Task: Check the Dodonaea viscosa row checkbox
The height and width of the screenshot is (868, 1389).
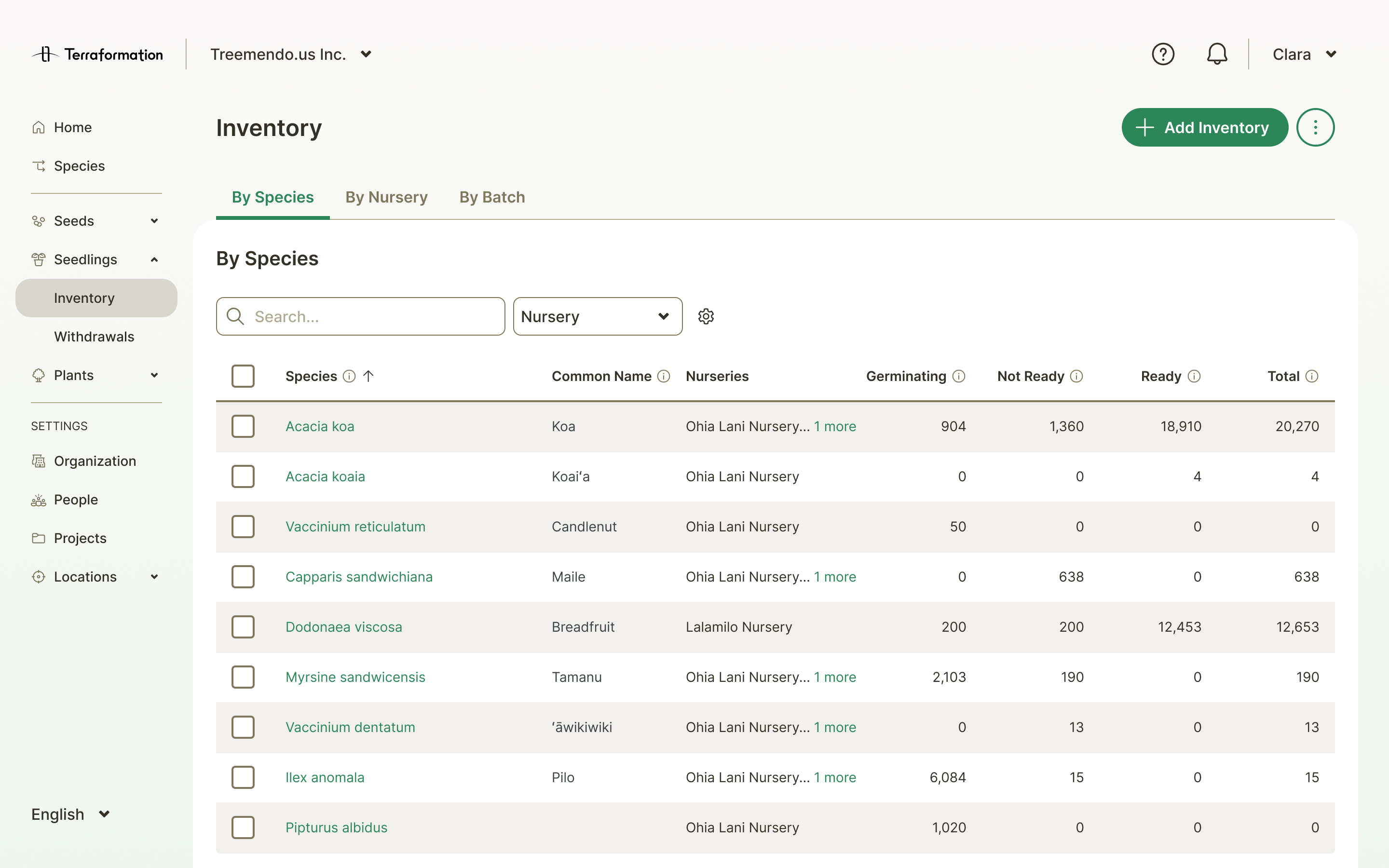Action: tap(243, 627)
